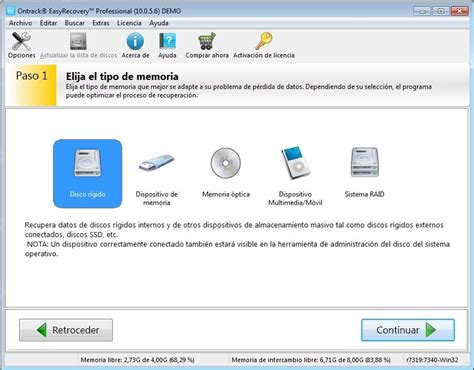Open the Ayuda menu in menu bar
474x370 pixels.
pyautogui.click(x=159, y=23)
